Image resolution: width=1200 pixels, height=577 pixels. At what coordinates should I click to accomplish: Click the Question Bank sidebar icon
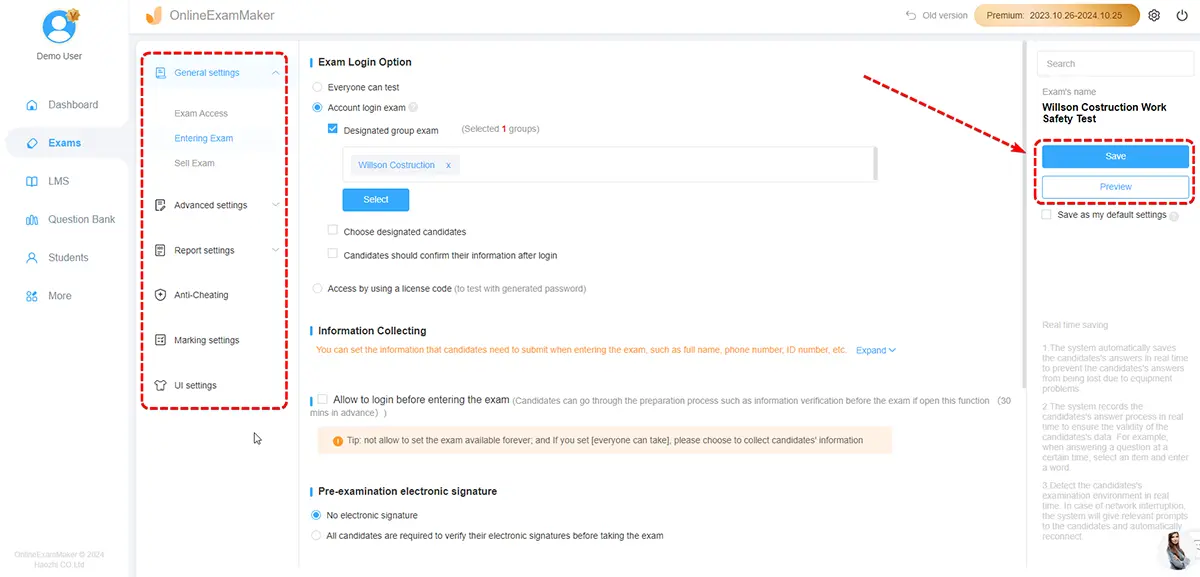pos(31,220)
